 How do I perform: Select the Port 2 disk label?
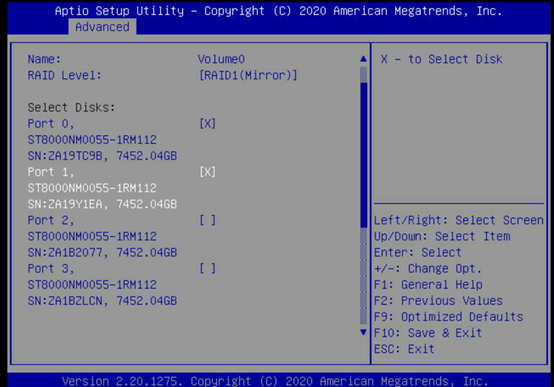click(51, 221)
